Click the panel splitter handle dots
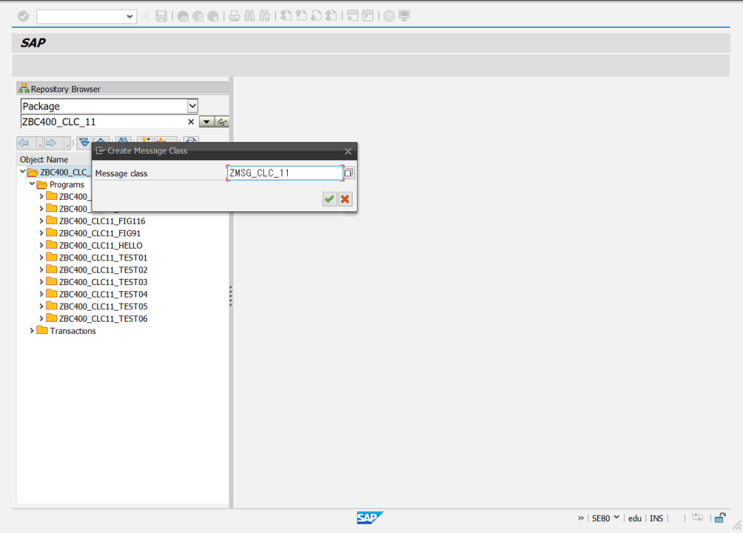743x533 pixels. [231, 296]
